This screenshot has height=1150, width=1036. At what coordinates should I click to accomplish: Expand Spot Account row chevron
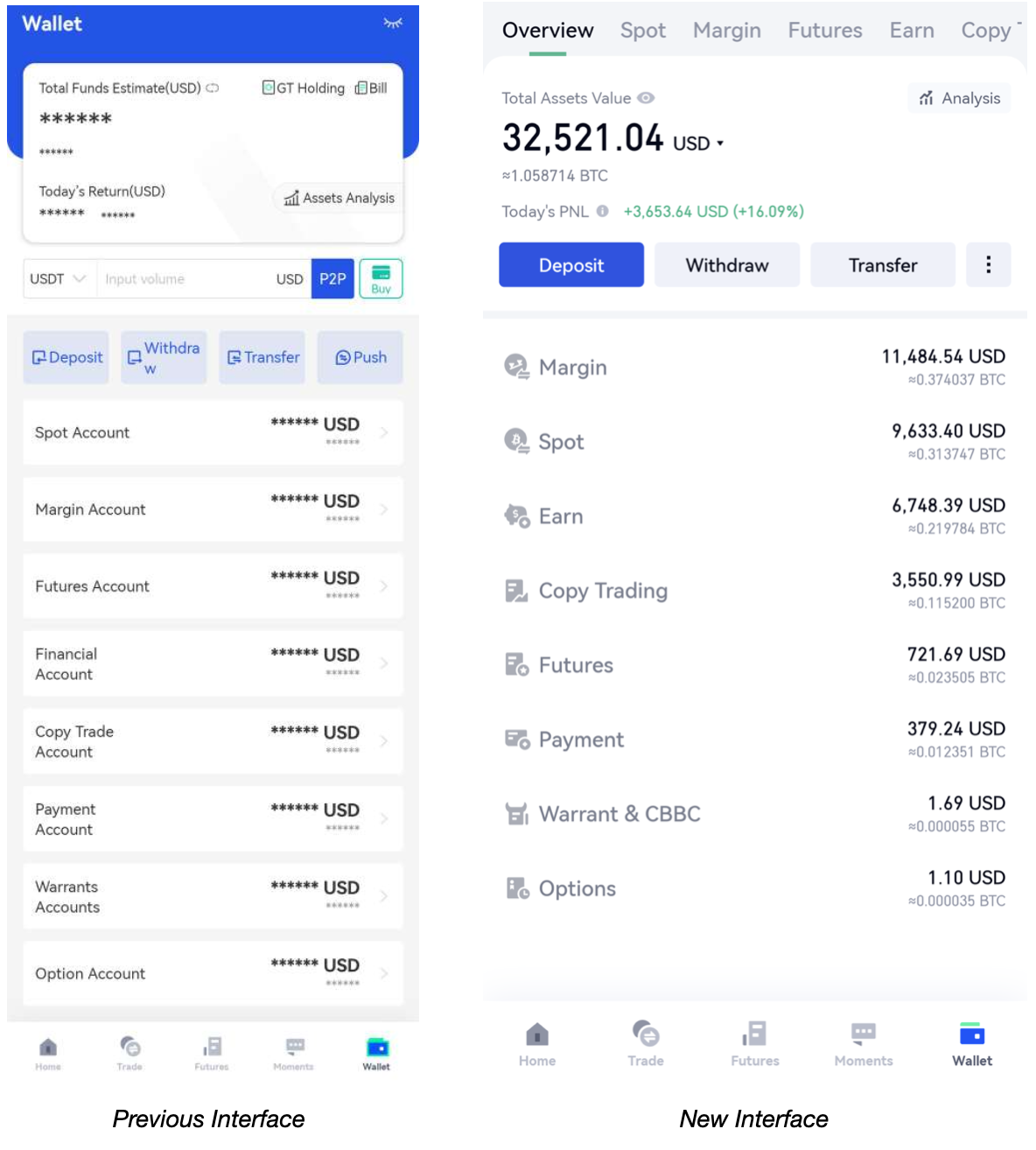click(385, 432)
